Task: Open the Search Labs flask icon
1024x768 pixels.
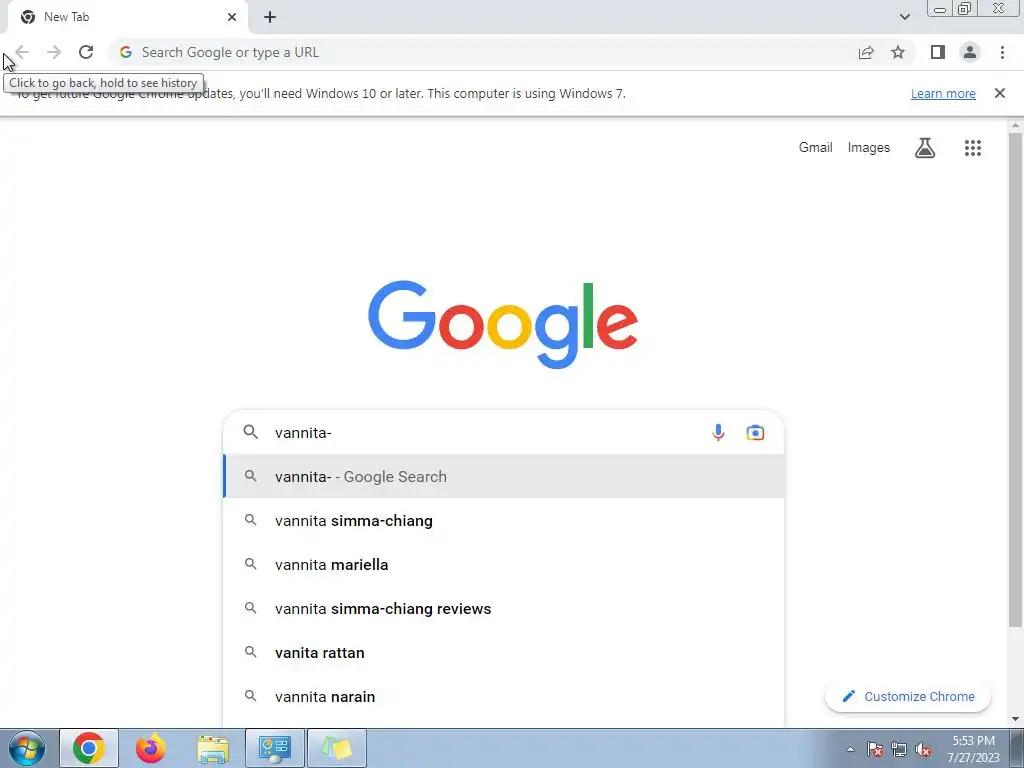Action: [925, 148]
